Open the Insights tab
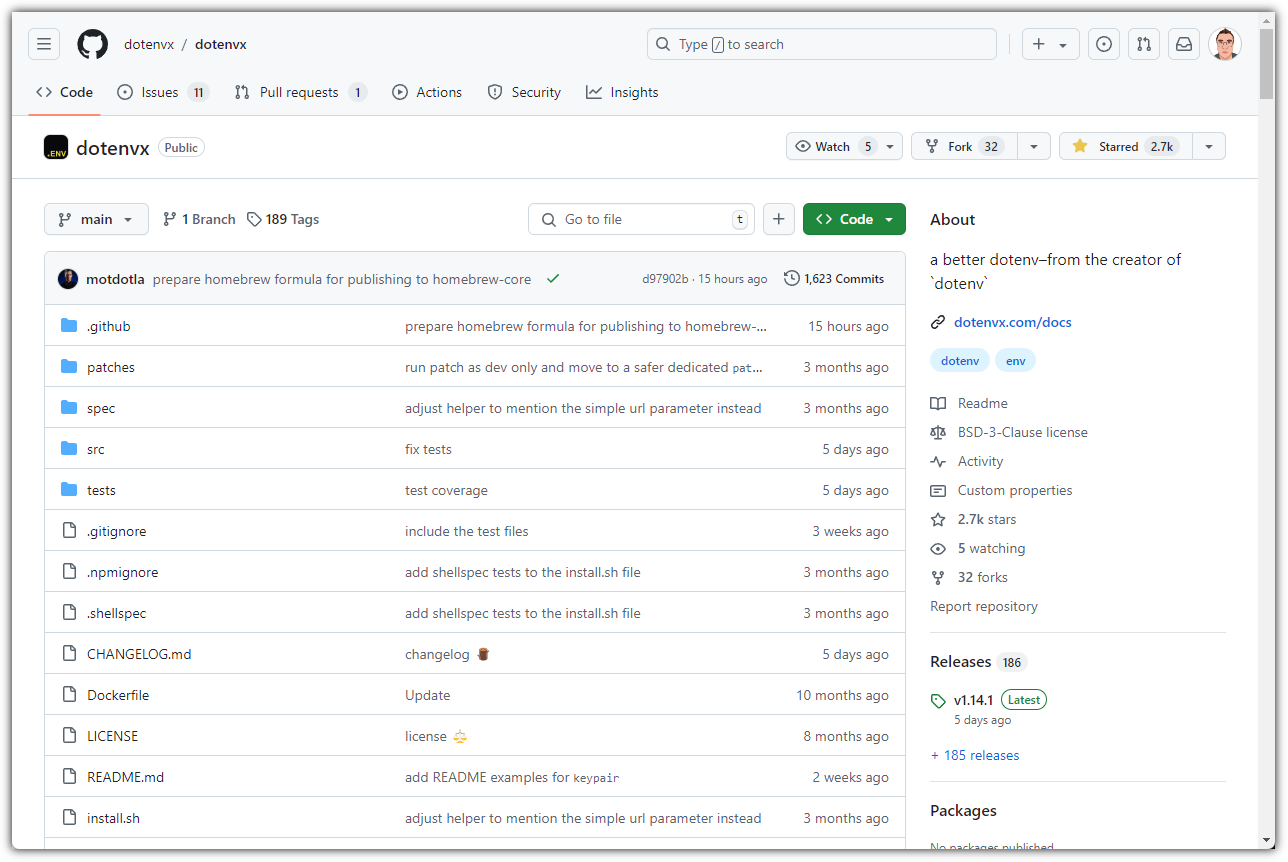Image resolution: width=1288 pixels, height=862 pixels. tap(622, 92)
